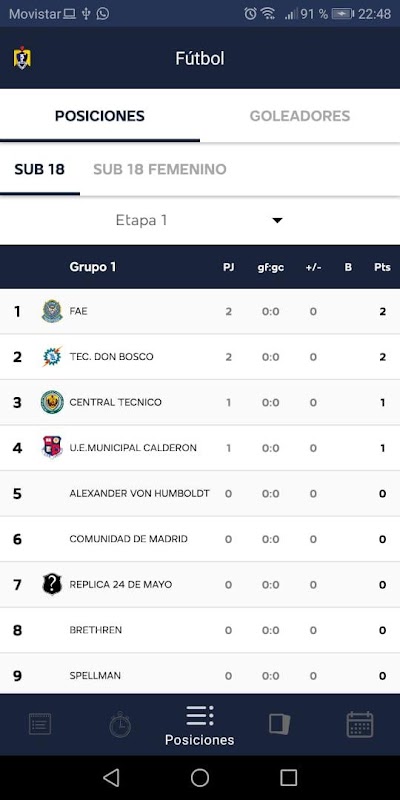Viewport: 400px width, 800px height.
Task: Select the Sub 18 Femenino tab
Action: [x=160, y=169]
